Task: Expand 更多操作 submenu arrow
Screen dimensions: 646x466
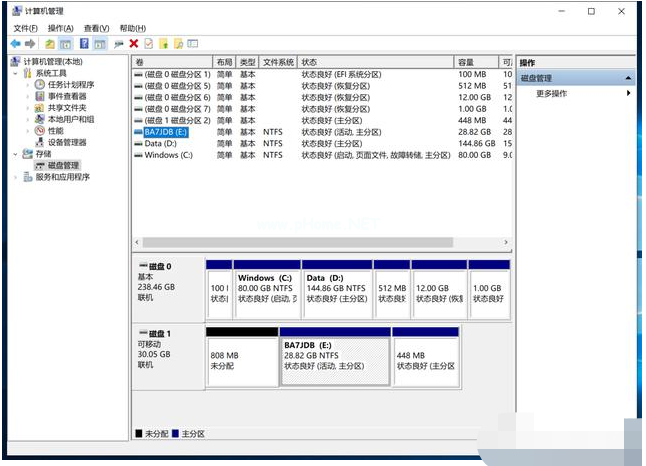Action: click(x=628, y=93)
